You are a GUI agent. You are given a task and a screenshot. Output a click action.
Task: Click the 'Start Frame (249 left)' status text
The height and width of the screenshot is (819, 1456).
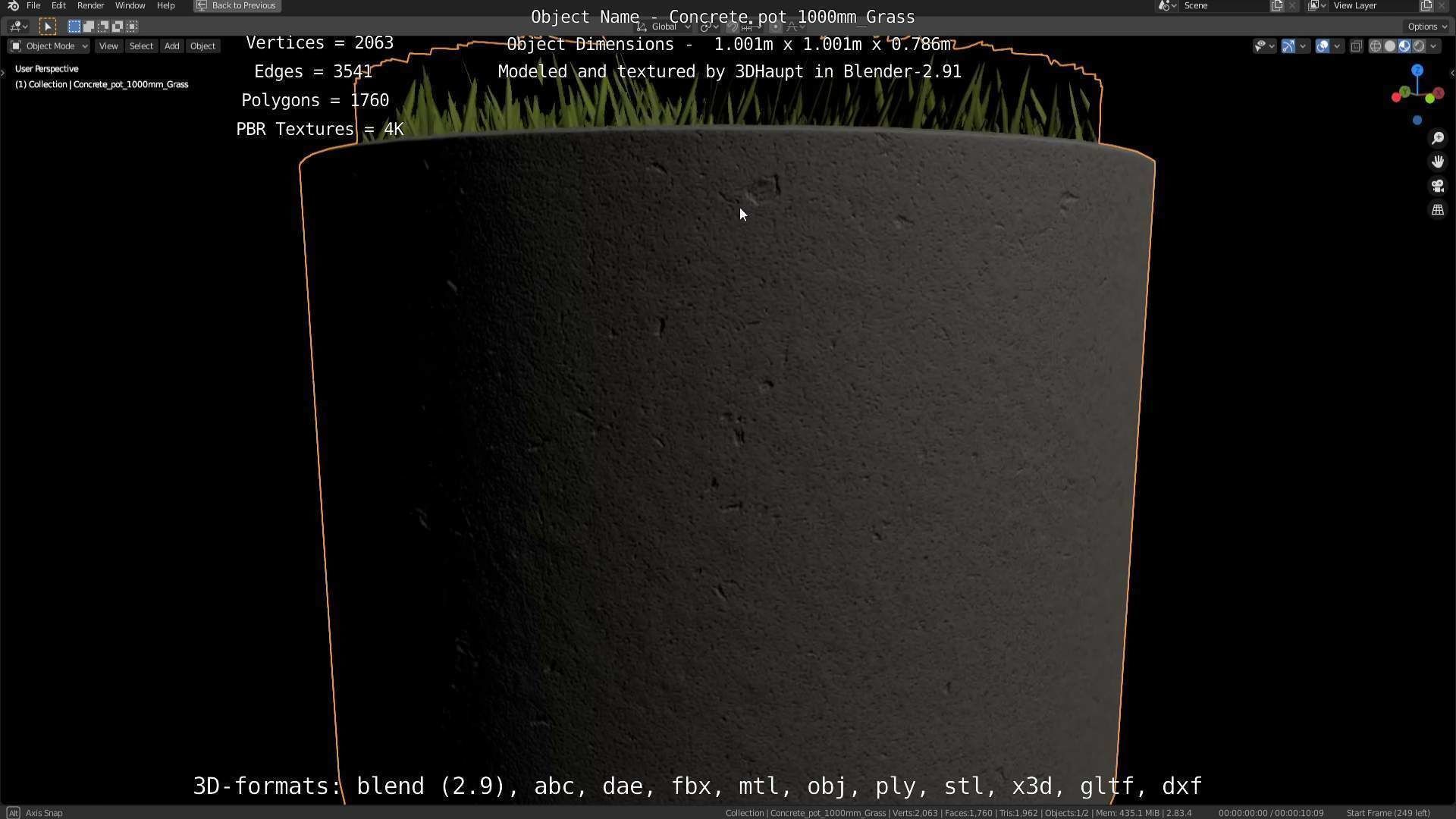pos(1388,813)
